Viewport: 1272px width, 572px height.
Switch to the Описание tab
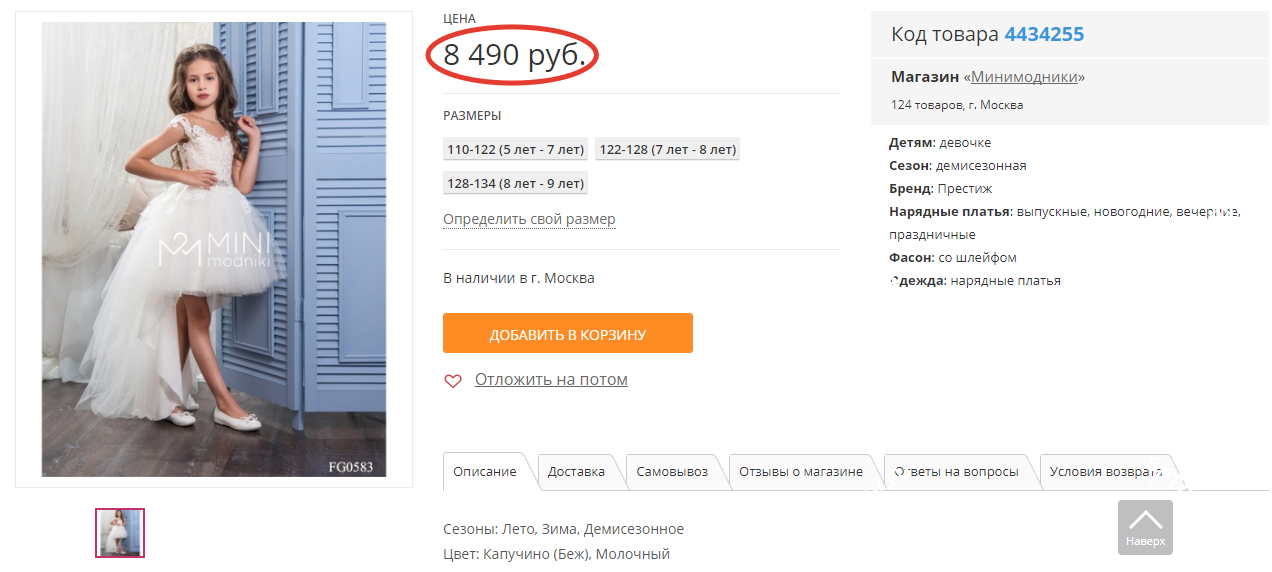click(485, 472)
